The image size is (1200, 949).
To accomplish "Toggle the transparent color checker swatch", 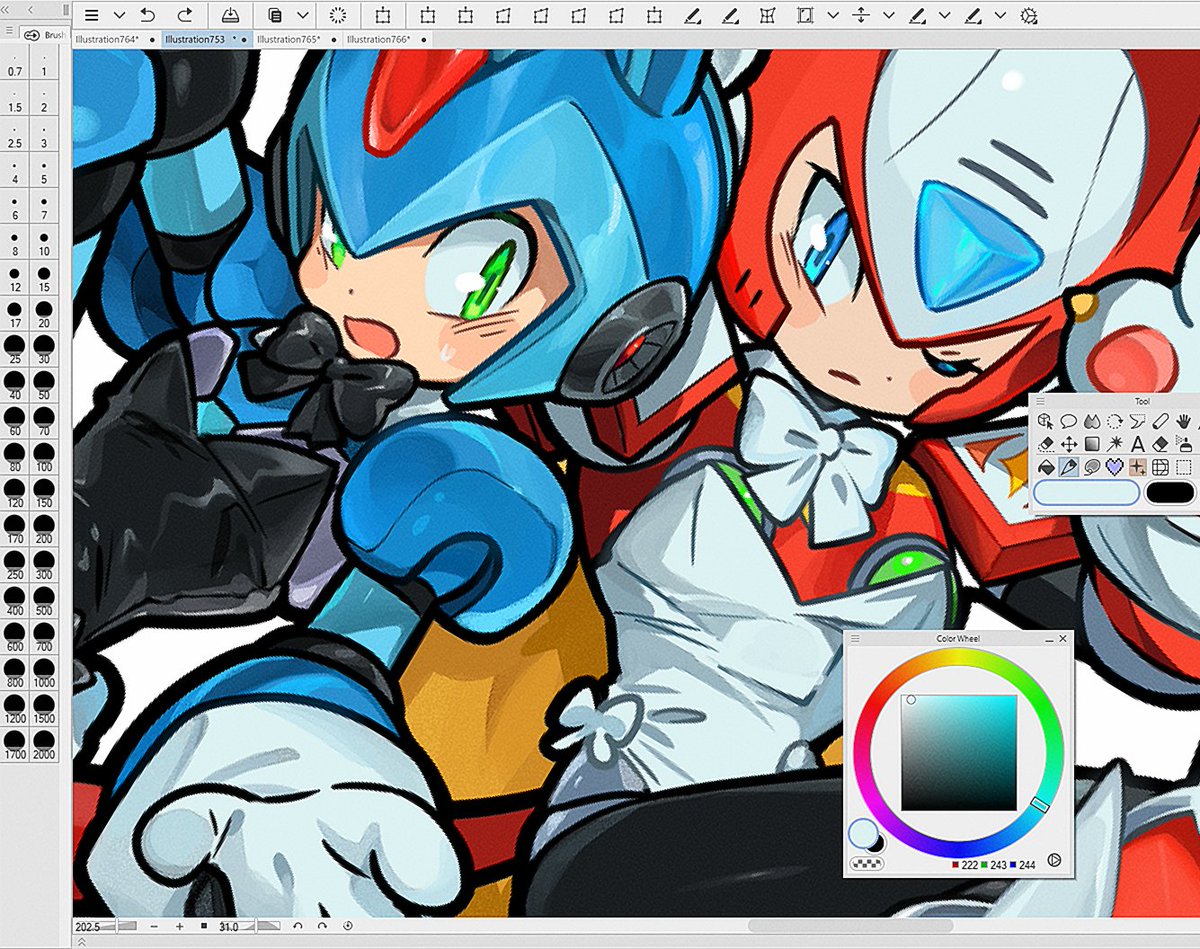I will click(x=866, y=863).
